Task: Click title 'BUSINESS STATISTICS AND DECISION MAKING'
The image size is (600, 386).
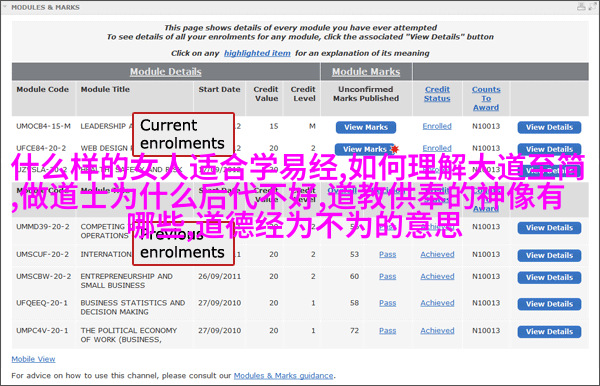Action: tap(133, 307)
